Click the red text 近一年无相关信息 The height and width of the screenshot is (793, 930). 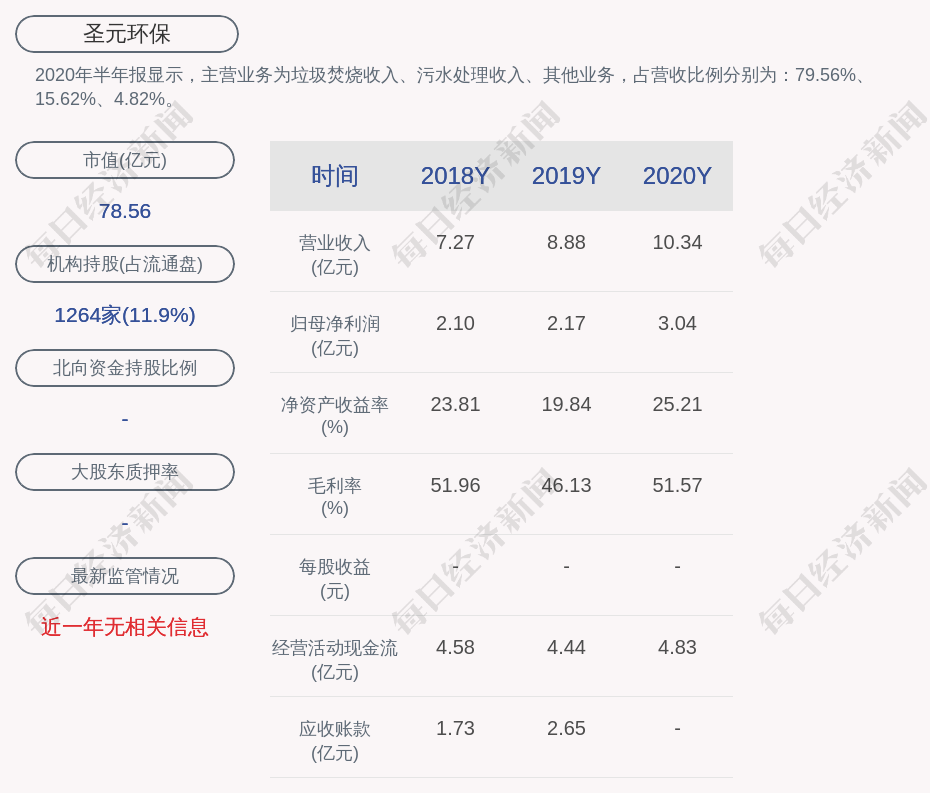pyautogui.click(x=125, y=627)
